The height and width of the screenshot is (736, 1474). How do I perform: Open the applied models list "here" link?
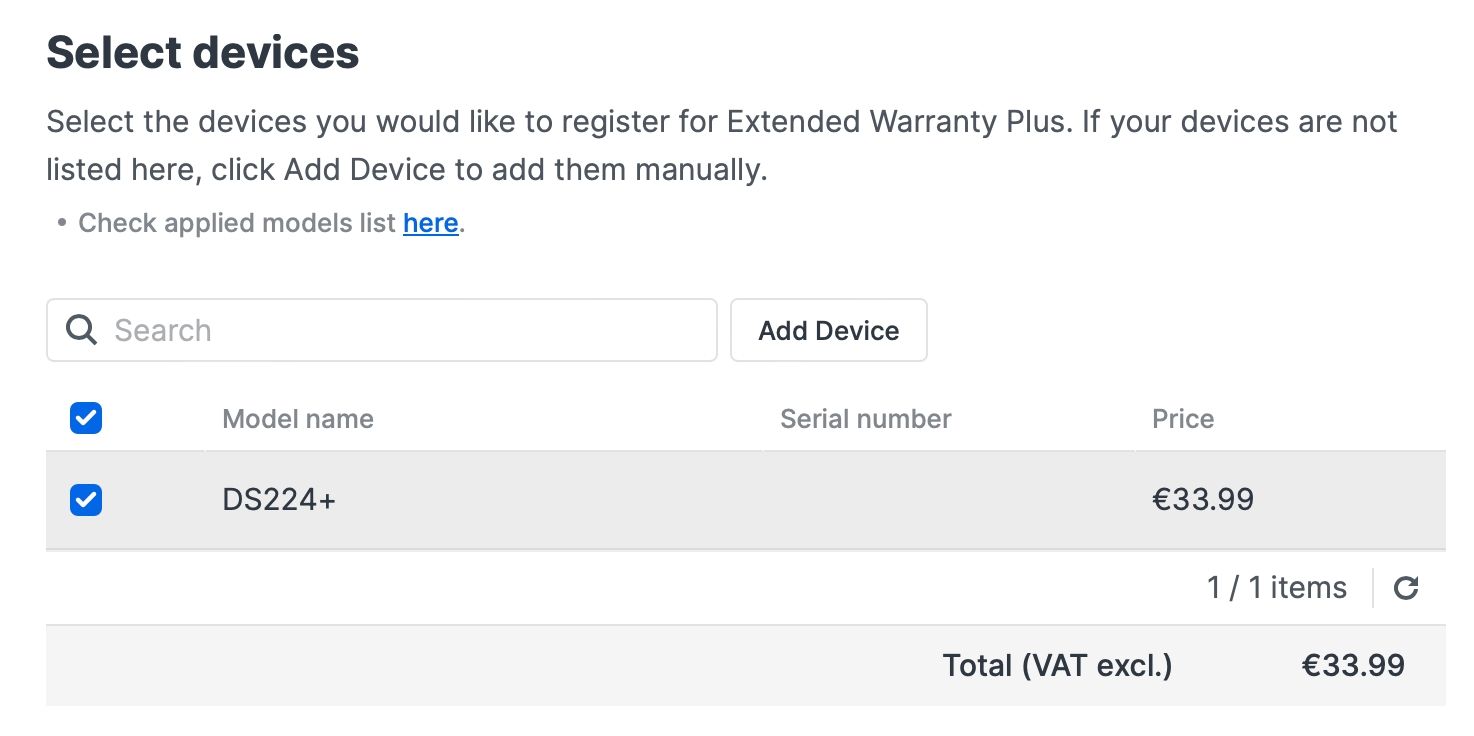(x=431, y=223)
